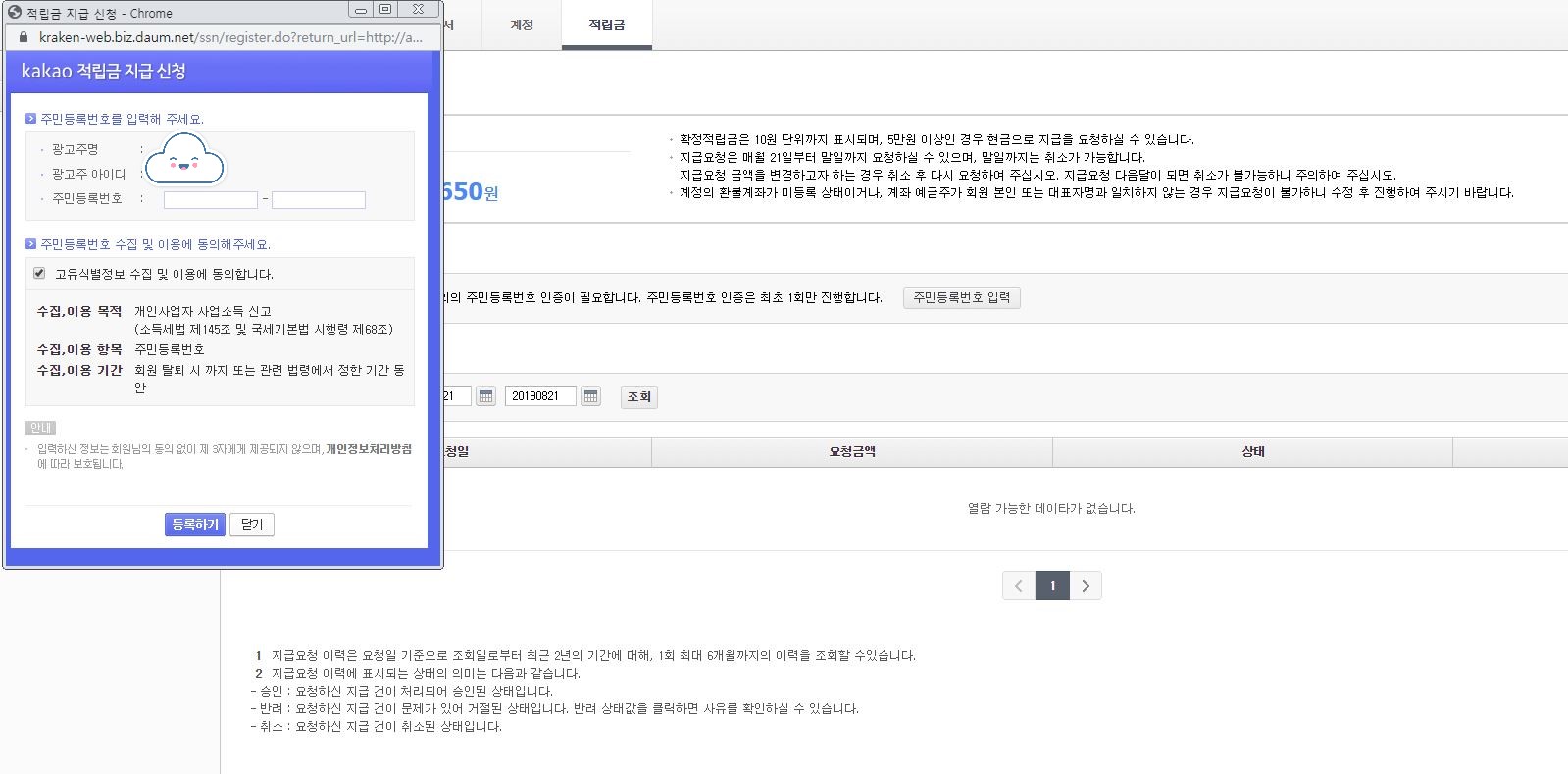Minimize the 적립금 지급 신청 popup window
Viewport: 1568px width, 774px height.
point(361,10)
